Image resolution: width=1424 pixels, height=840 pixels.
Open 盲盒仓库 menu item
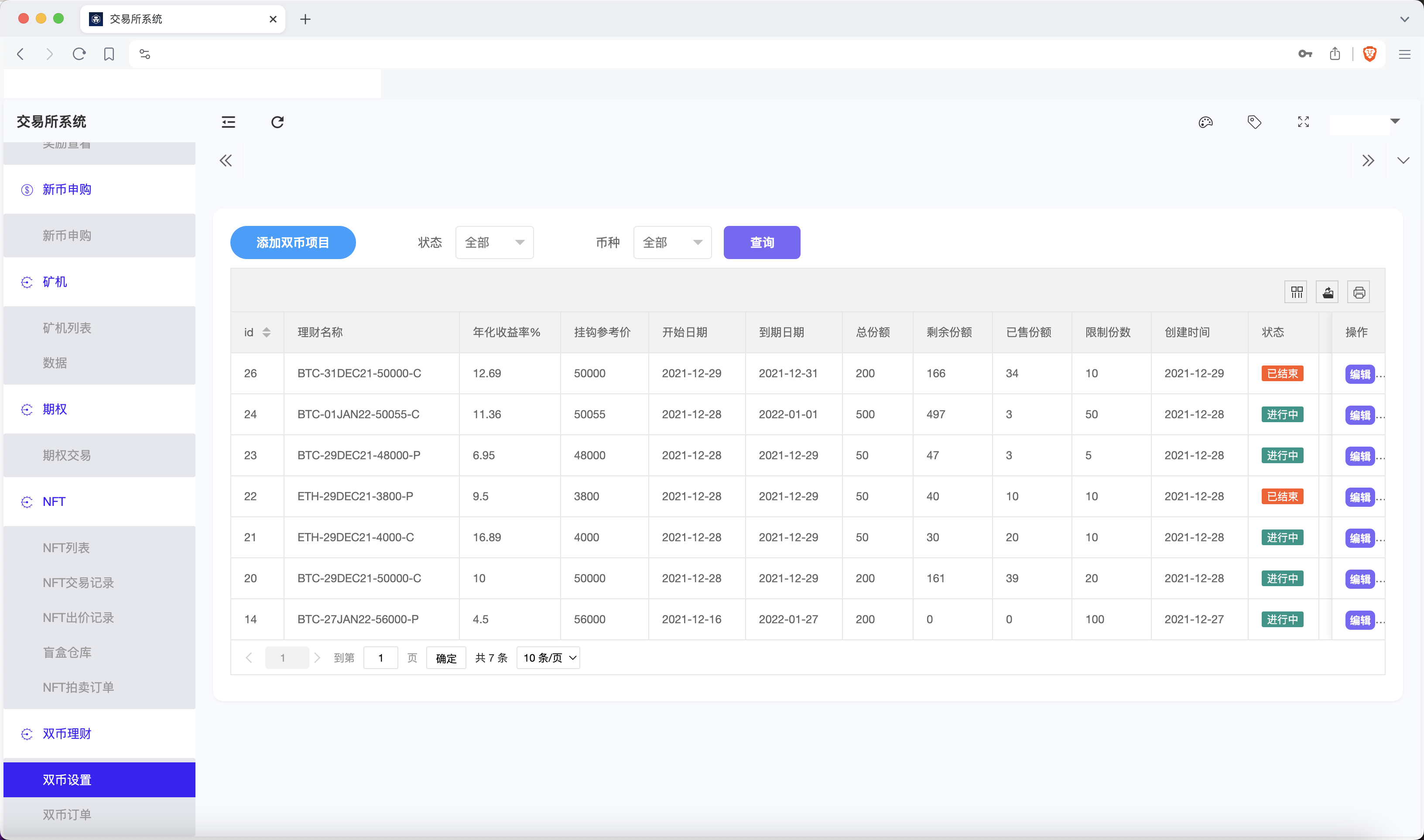99,652
